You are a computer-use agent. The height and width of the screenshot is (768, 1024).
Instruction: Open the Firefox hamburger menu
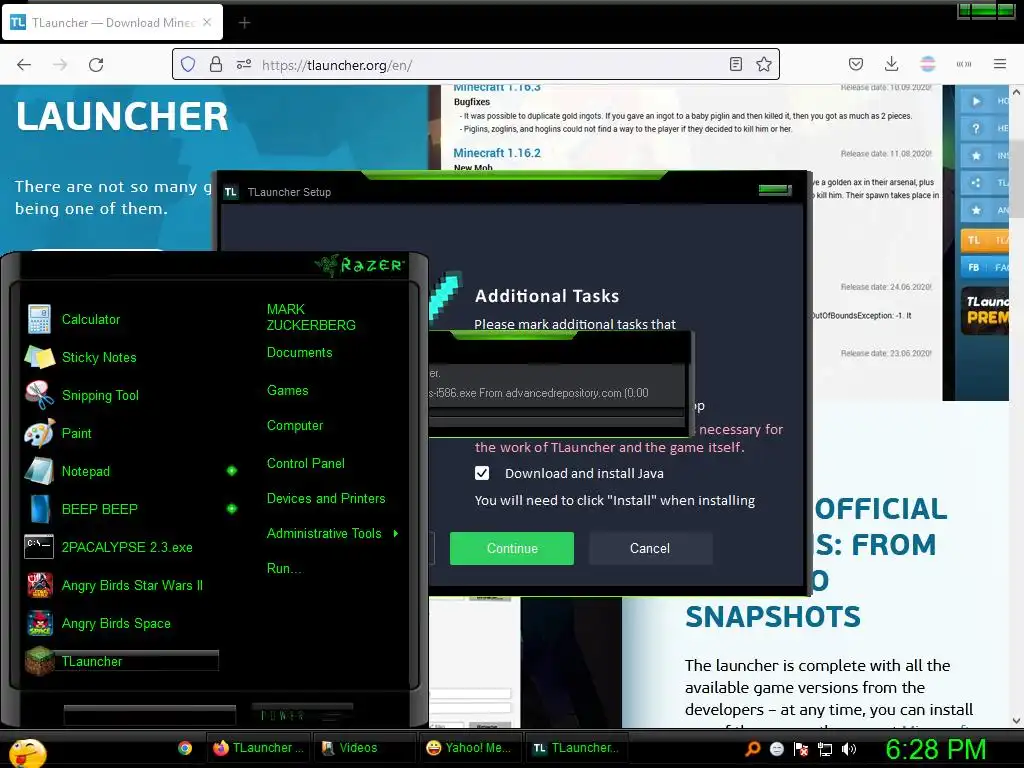pos(1000,64)
